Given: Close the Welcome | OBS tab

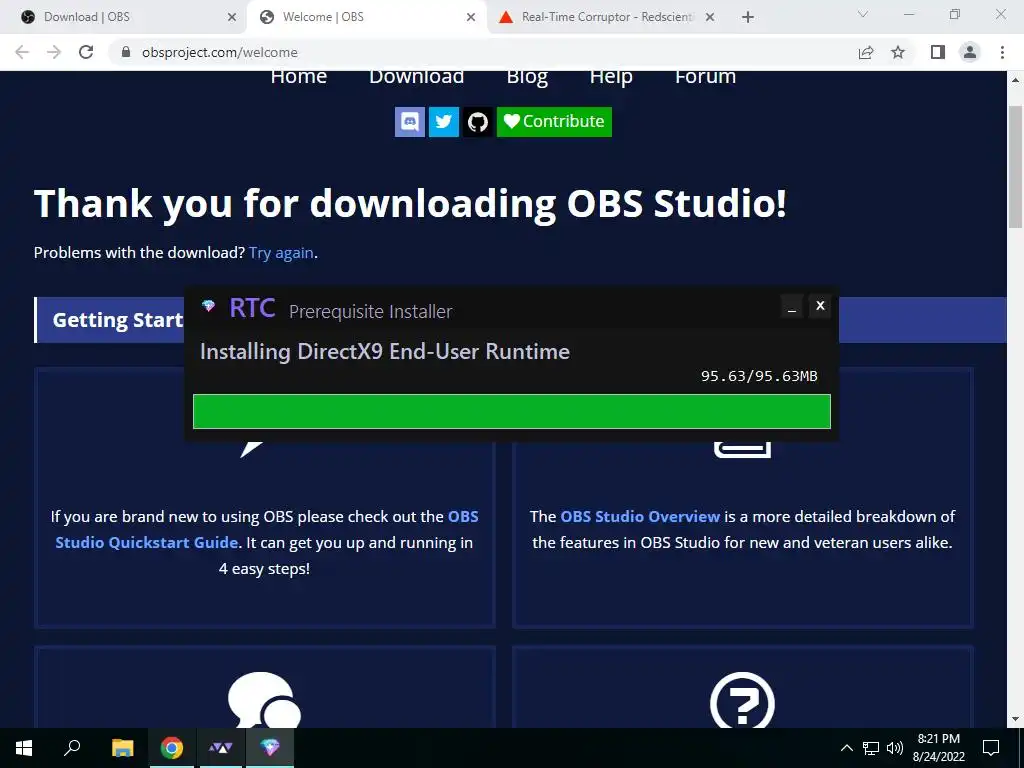Looking at the screenshot, I should (471, 17).
